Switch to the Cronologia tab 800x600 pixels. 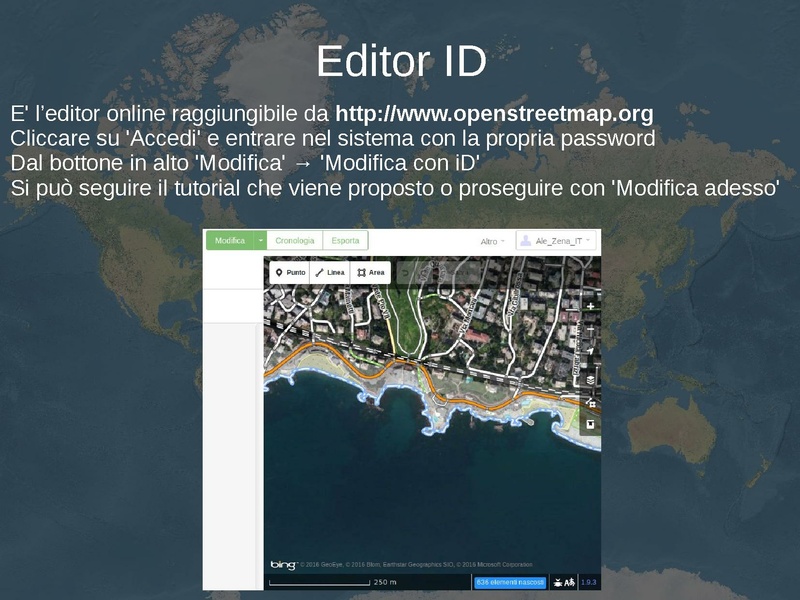tap(295, 241)
